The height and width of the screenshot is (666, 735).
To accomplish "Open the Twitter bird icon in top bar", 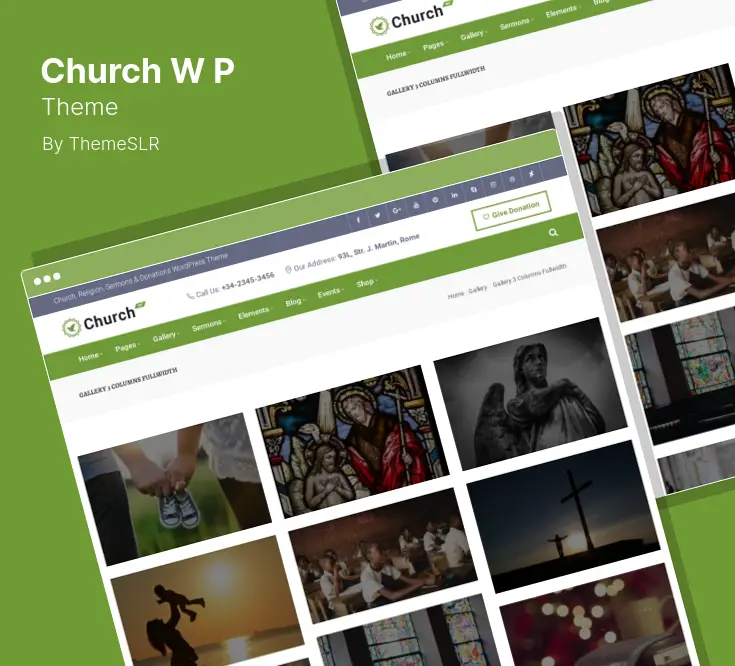I will tap(377, 215).
